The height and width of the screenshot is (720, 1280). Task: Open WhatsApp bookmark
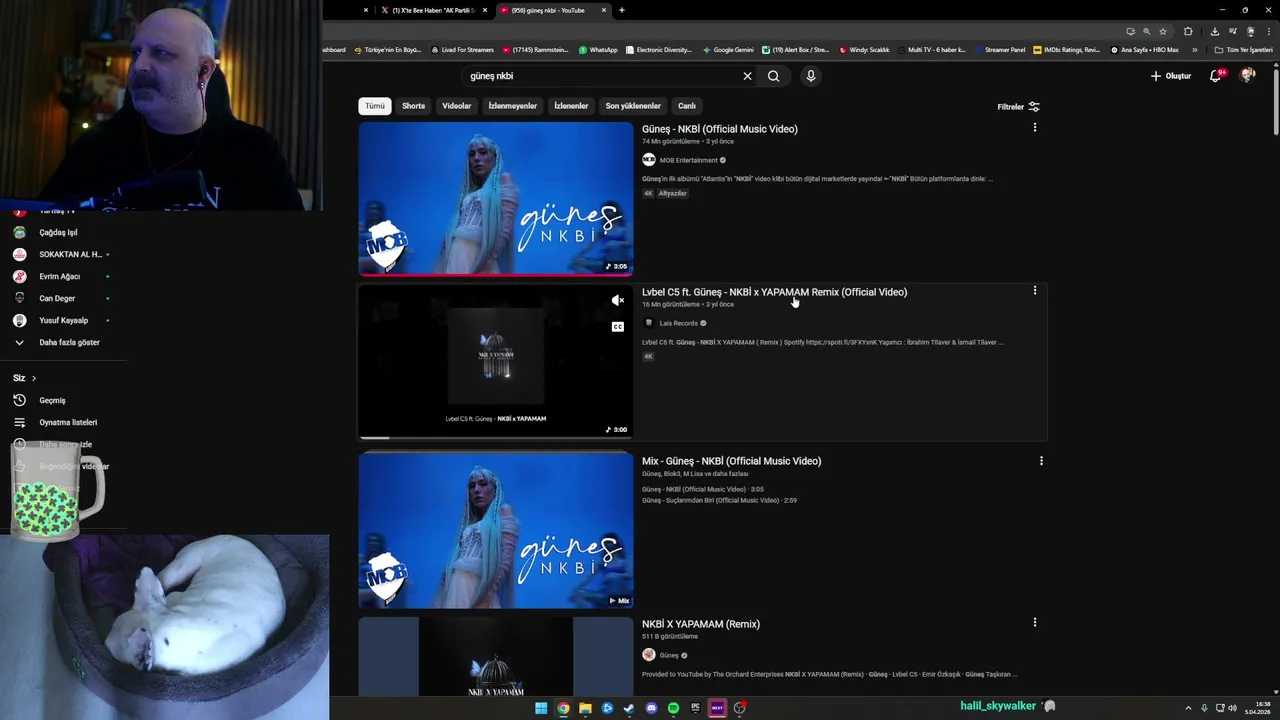coord(598,50)
